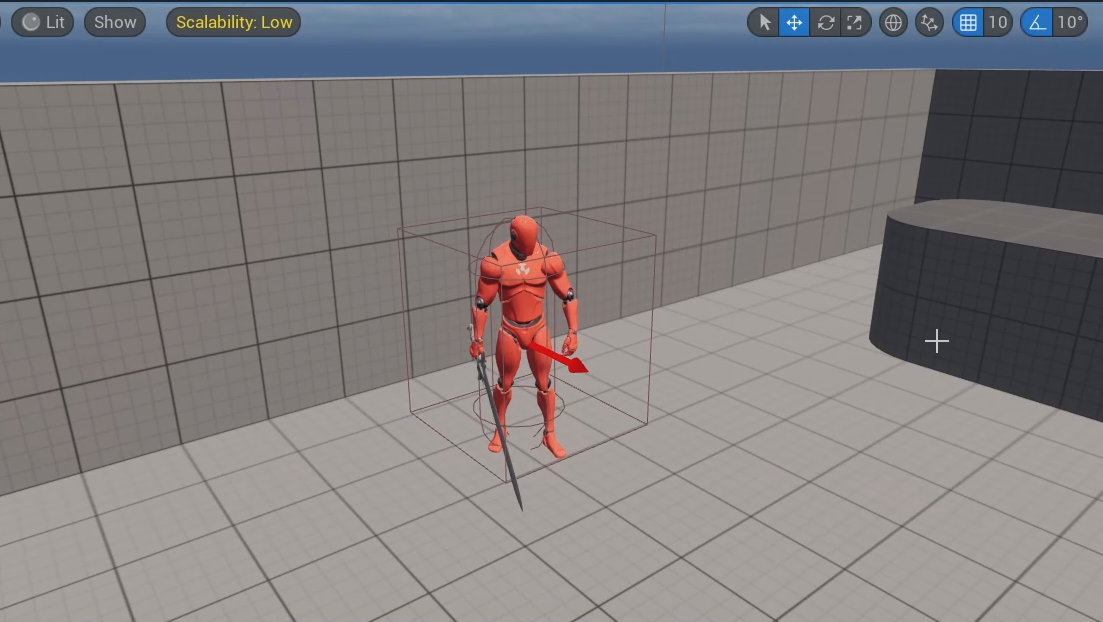Activate the Scale objects tool

pos(855,23)
